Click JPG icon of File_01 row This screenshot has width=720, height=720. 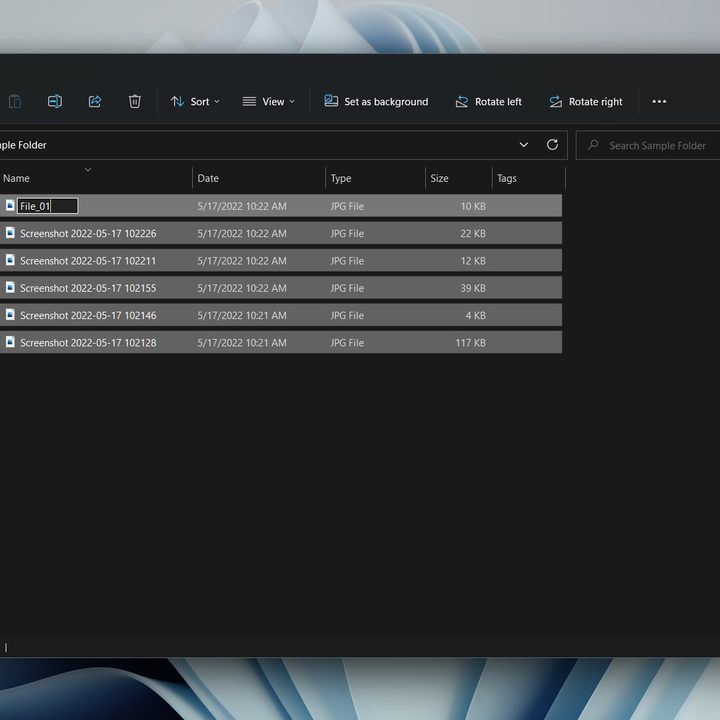pos(10,205)
